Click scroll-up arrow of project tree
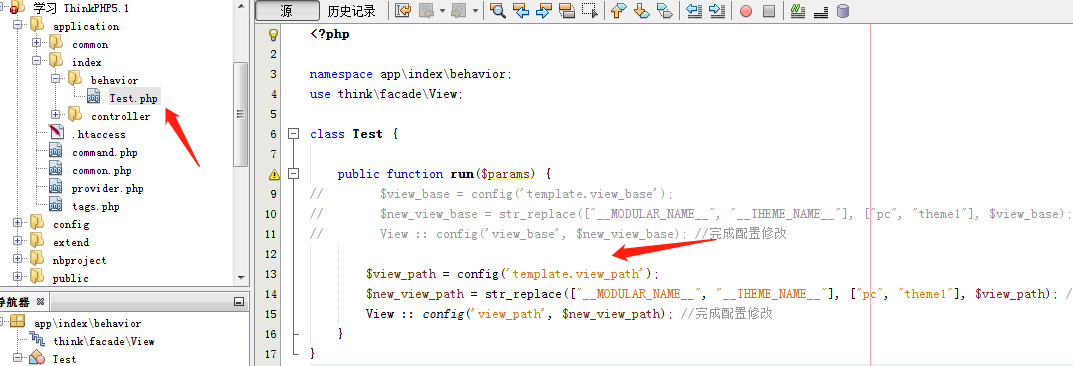 (x=240, y=5)
